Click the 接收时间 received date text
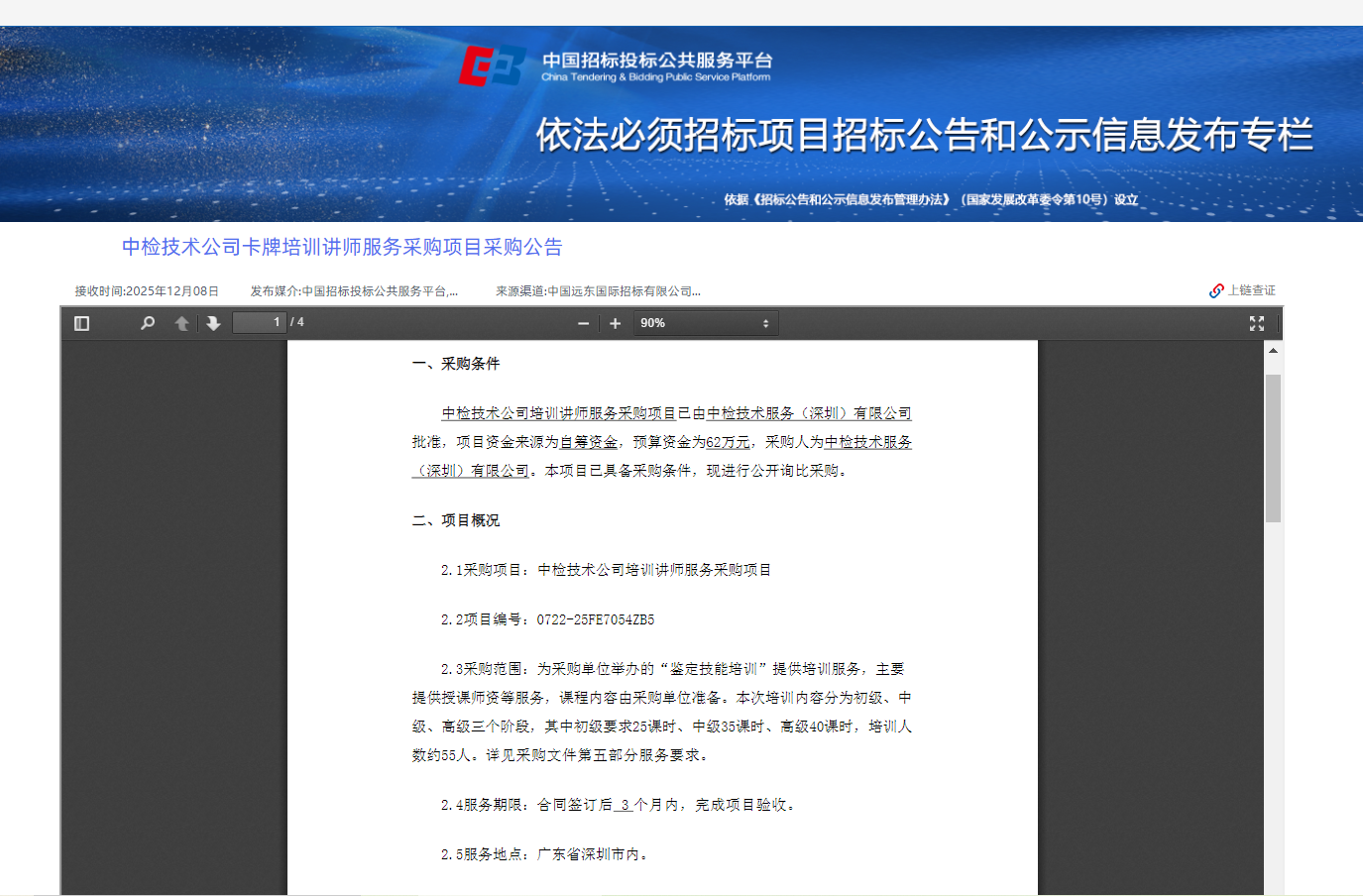Viewport: 1363px width, 896px height. coord(147,291)
